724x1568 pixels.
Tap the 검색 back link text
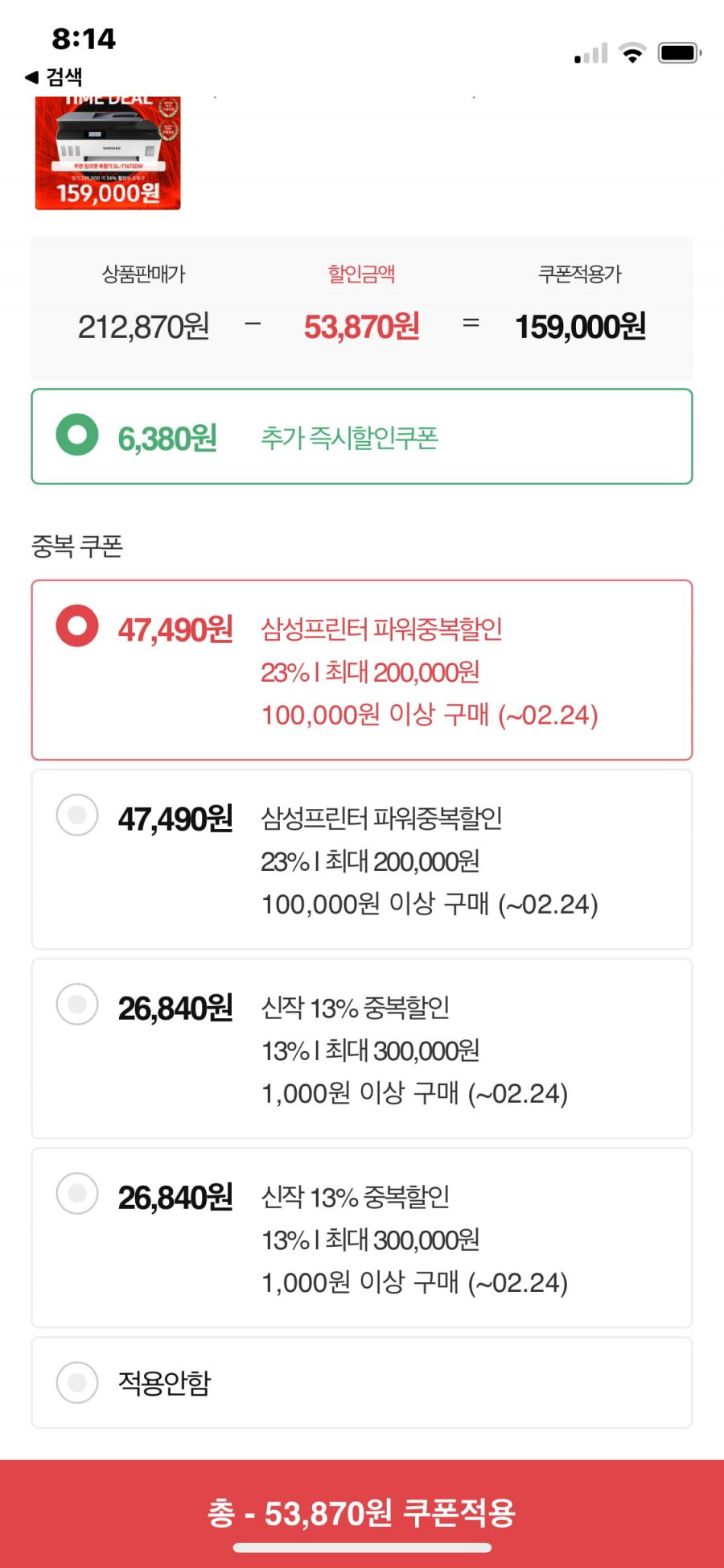[x=64, y=77]
